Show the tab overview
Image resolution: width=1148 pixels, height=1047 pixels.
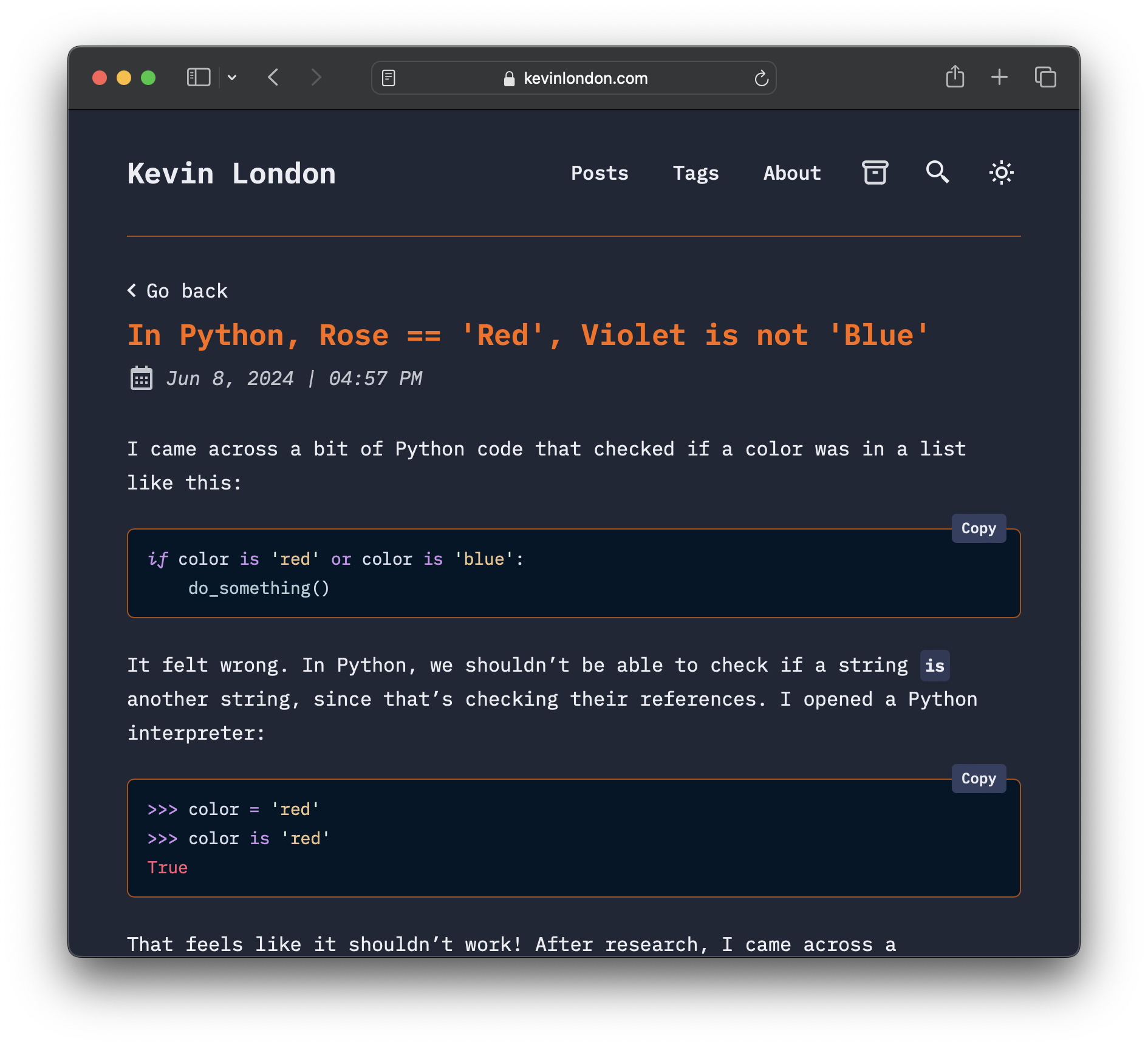pyautogui.click(x=1045, y=78)
